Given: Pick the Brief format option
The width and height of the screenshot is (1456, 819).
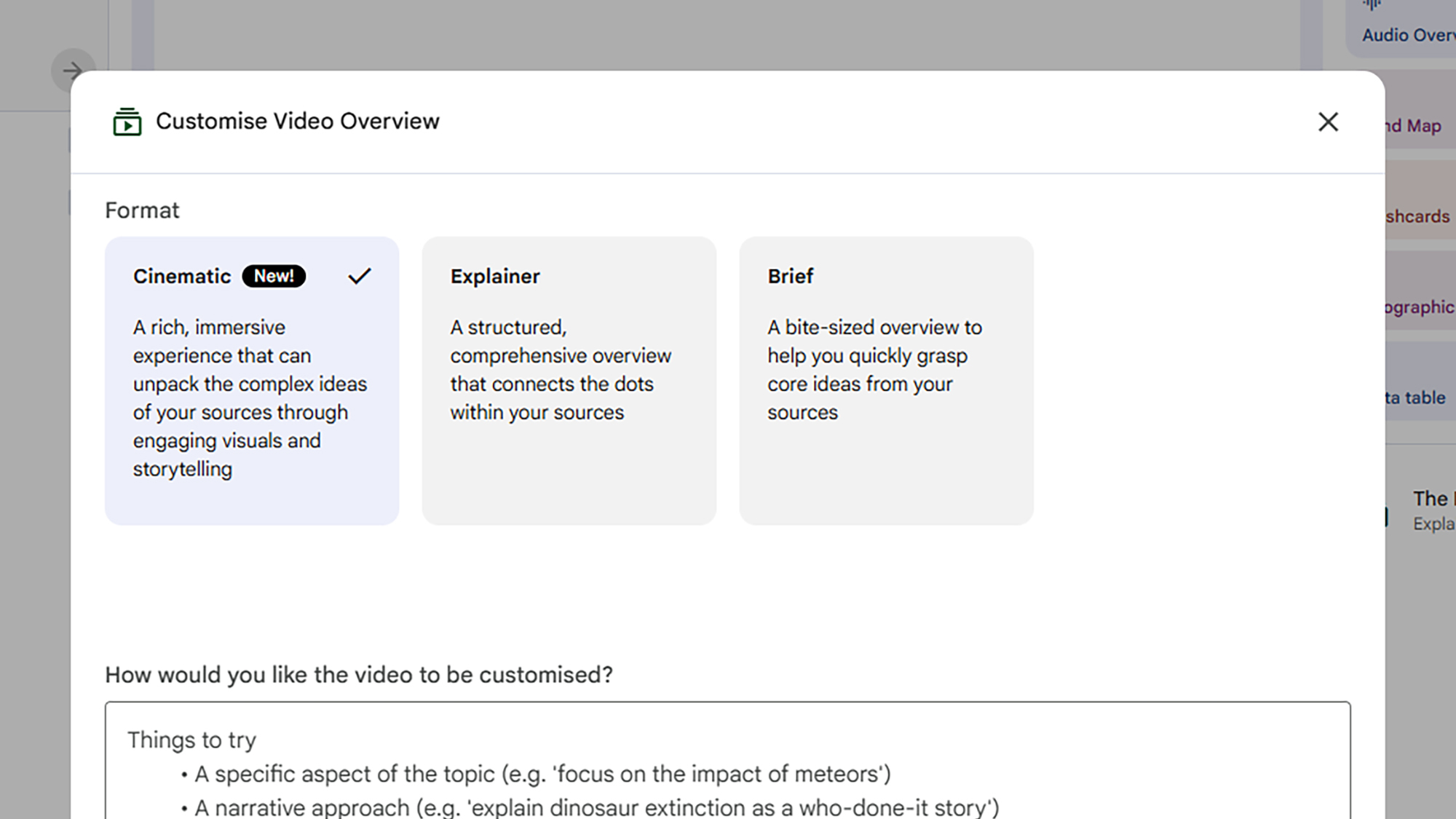Looking at the screenshot, I should (x=886, y=380).
